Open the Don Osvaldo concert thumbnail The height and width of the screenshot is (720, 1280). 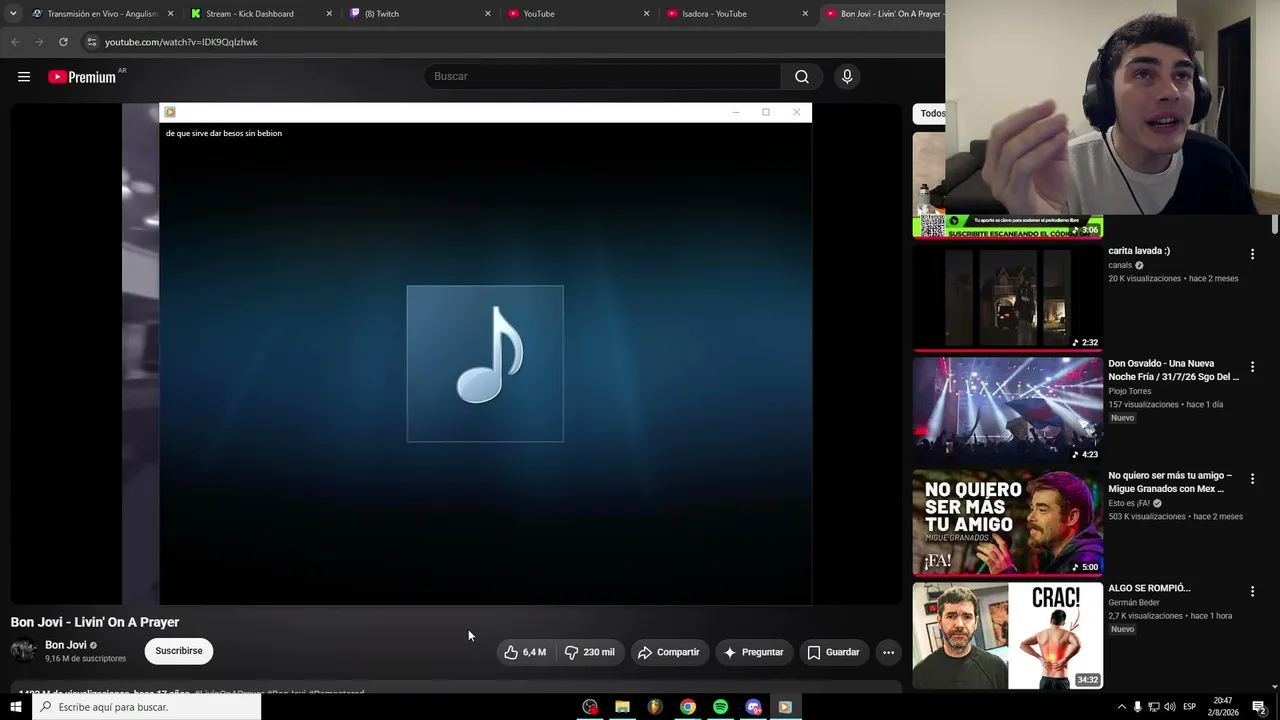(1008, 410)
